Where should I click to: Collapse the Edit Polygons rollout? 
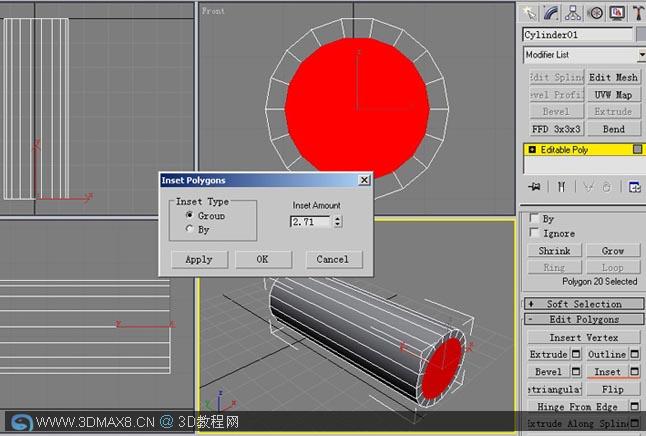pyautogui.click(x=584, y=319)
